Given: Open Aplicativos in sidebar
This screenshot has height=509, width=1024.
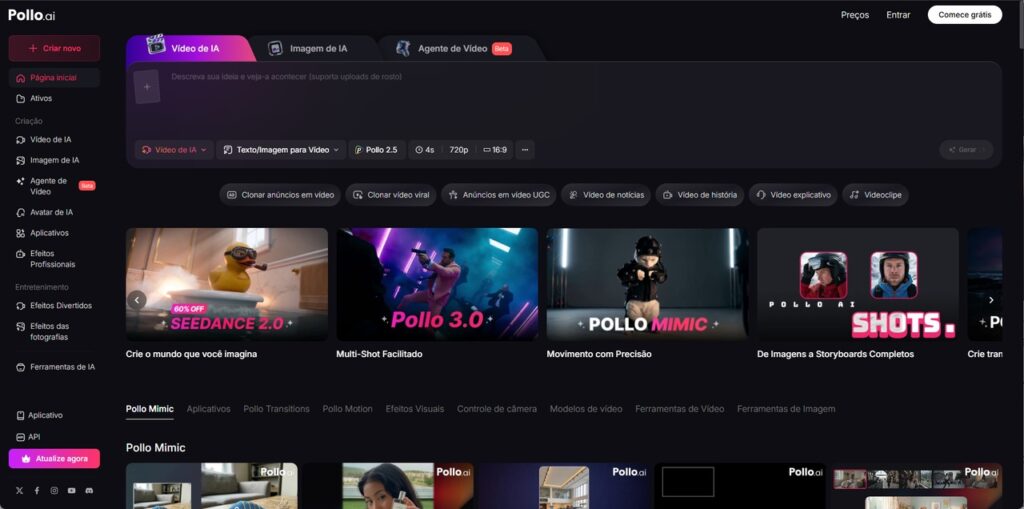Looking at the screenshot, I should (54, 233).
